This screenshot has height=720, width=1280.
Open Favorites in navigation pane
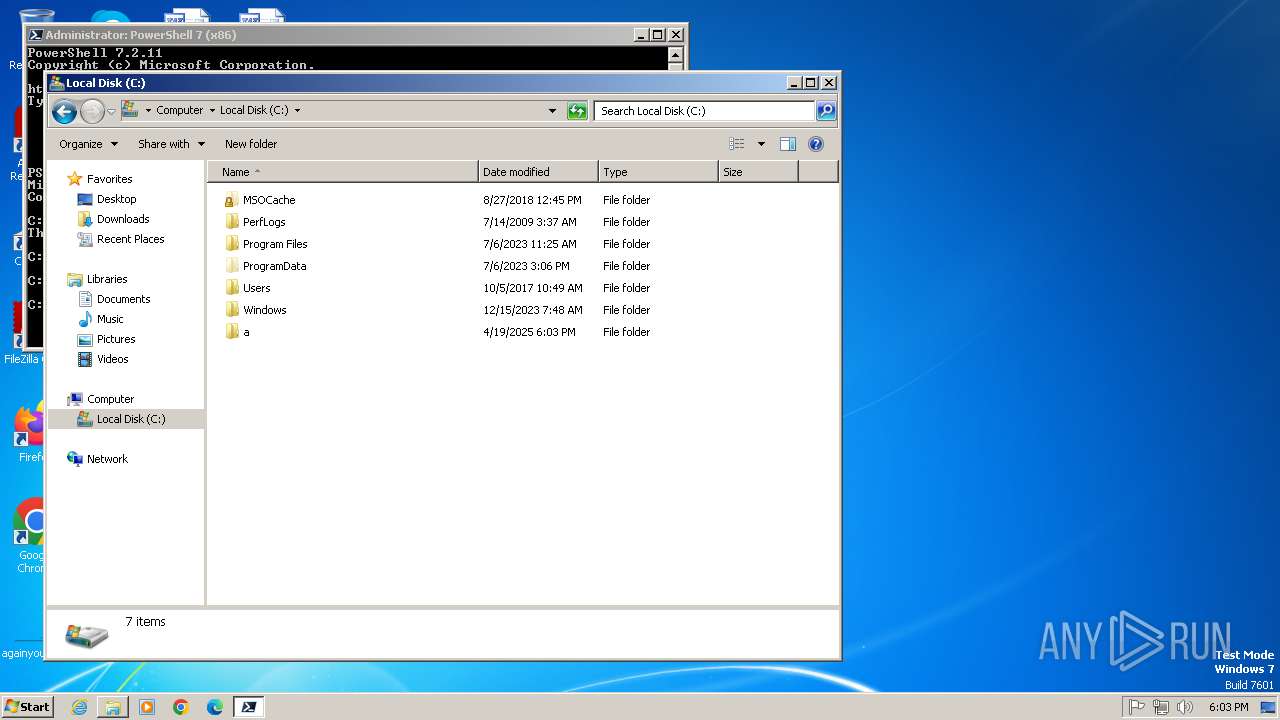pos(109,179)
